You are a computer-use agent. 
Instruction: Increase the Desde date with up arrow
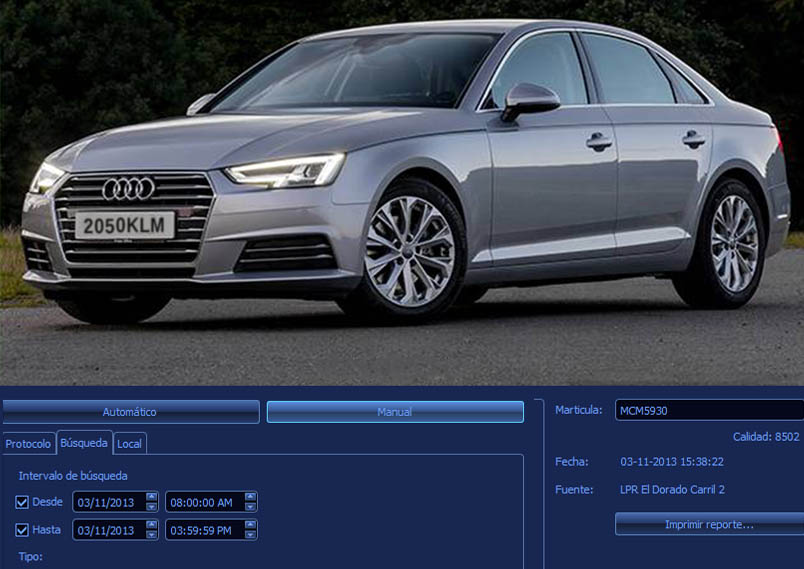(152, 497)
